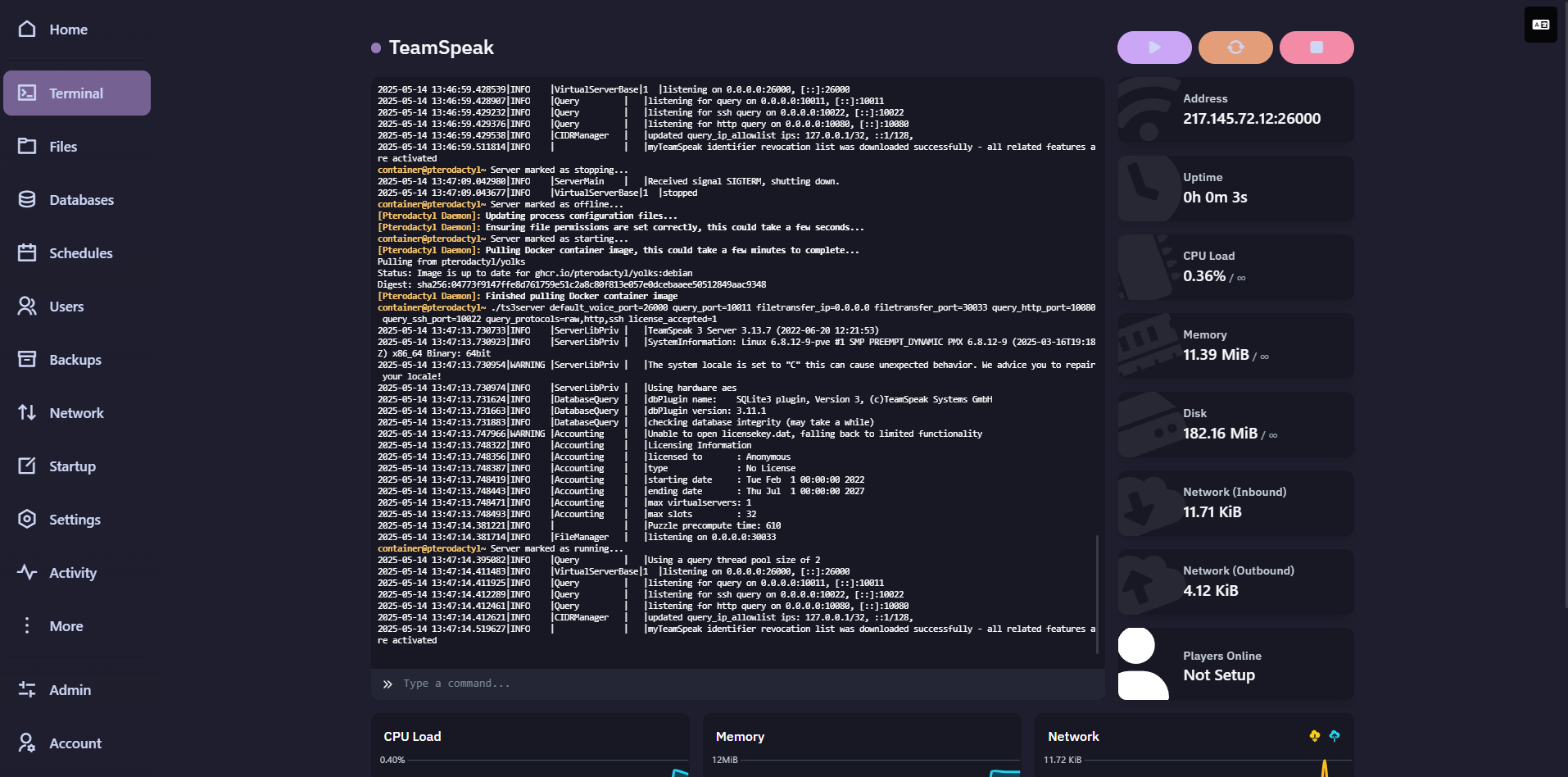Click the purple server status dot

(x=376, y=48)
